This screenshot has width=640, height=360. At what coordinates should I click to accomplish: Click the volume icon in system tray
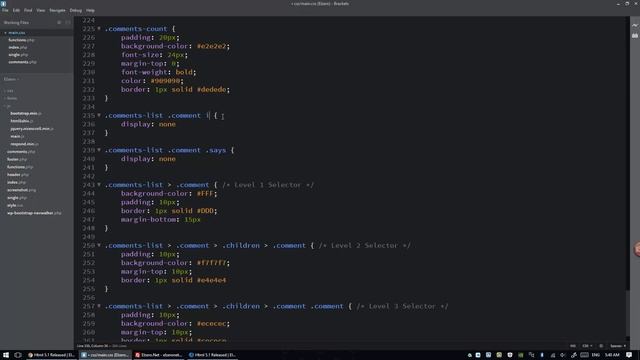click(563, 355)
